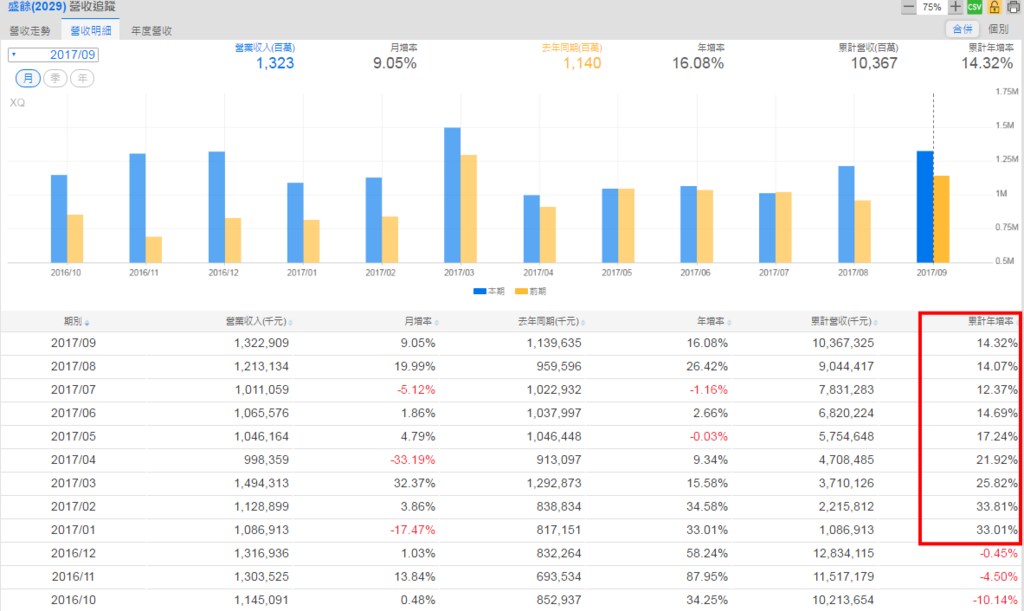Zoom in with the plus button

tap(955, 7)
